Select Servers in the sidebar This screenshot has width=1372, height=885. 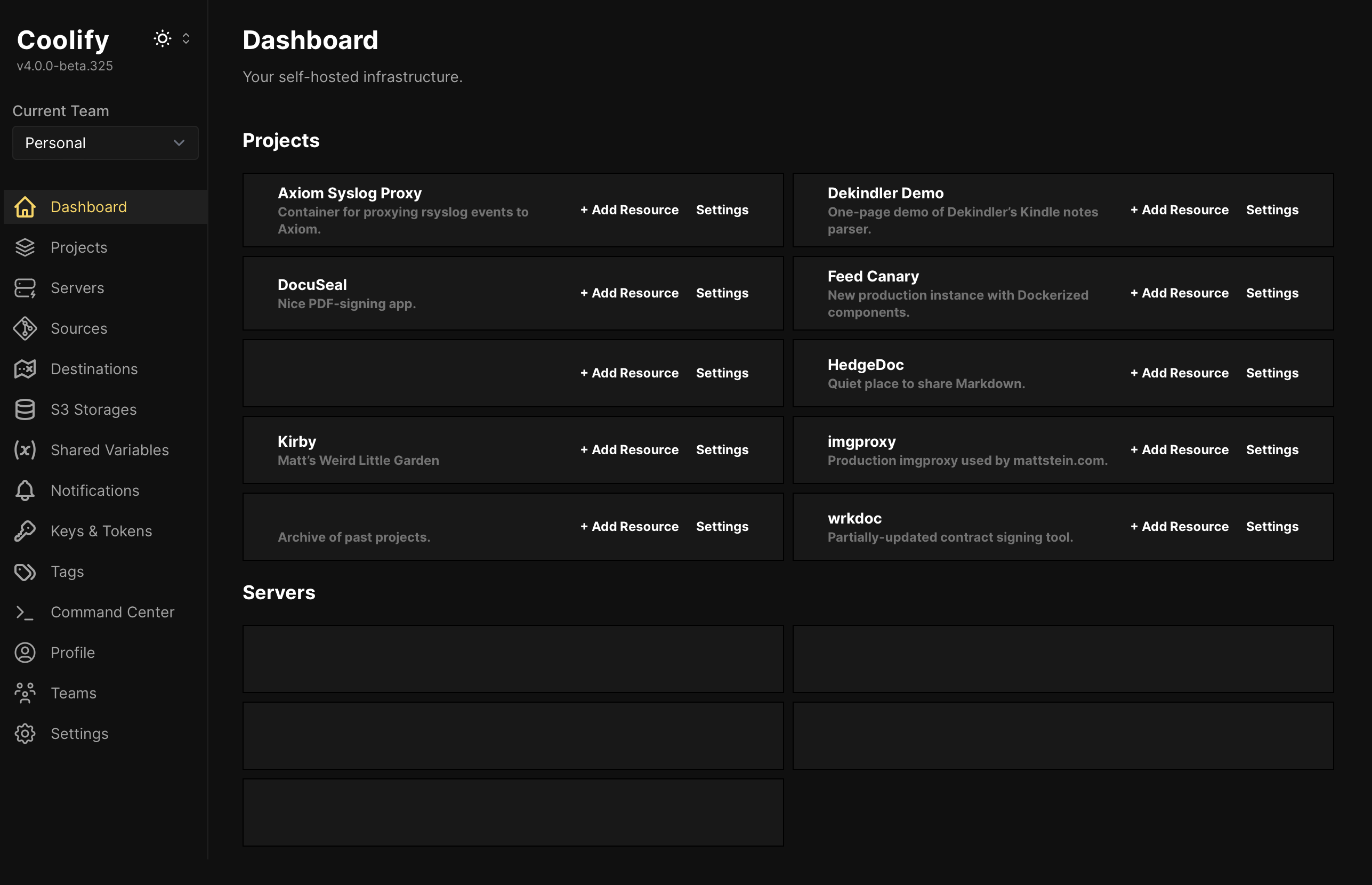point(77,287)
